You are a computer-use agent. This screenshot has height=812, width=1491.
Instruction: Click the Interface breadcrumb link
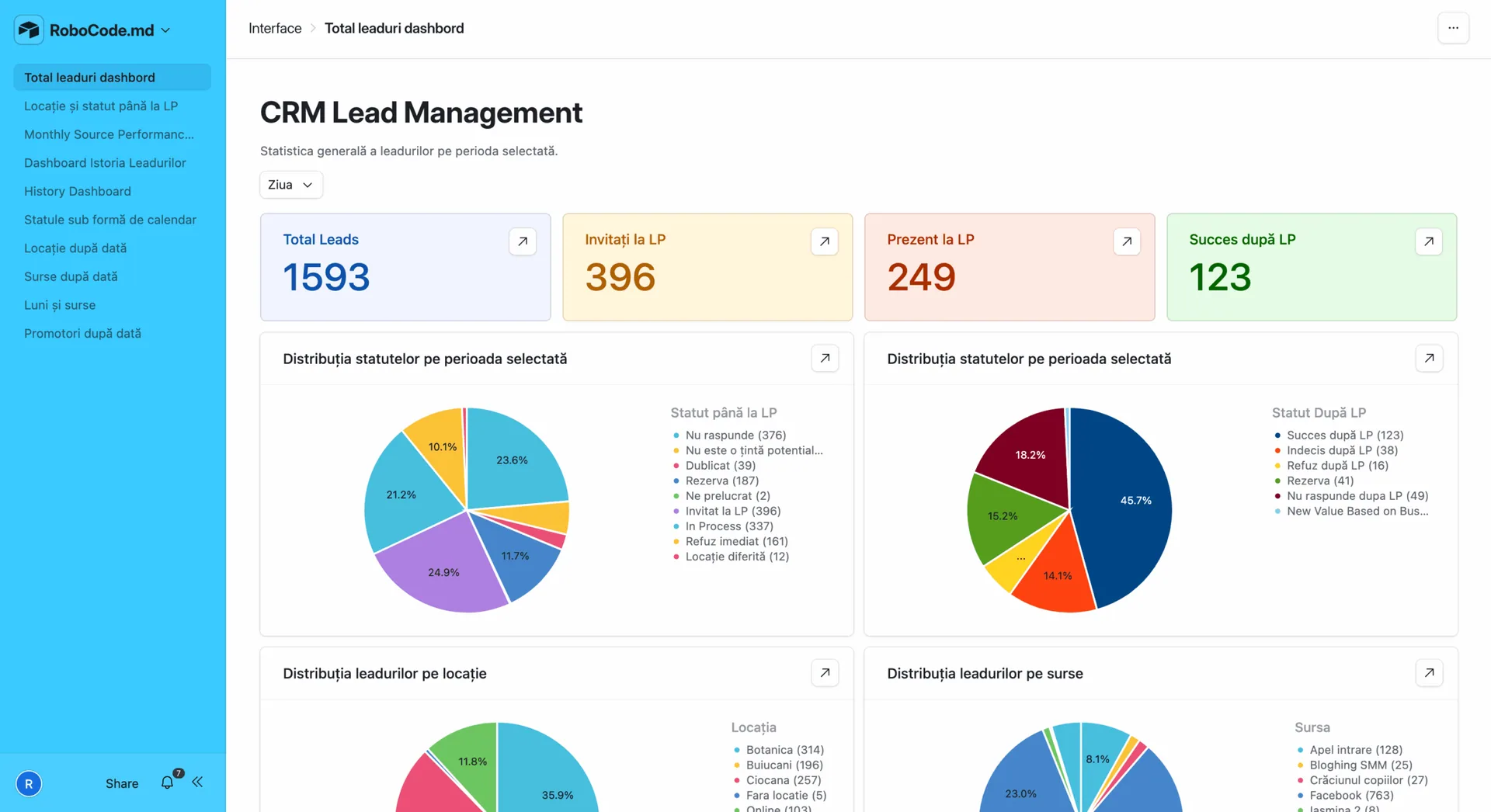[275, 28]
